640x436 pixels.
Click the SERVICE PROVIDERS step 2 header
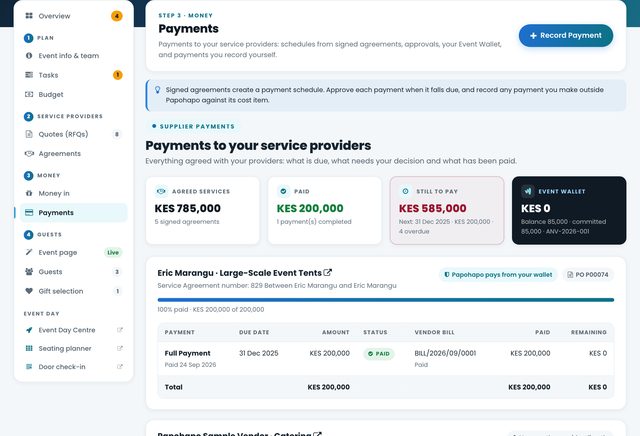(63, 116)
